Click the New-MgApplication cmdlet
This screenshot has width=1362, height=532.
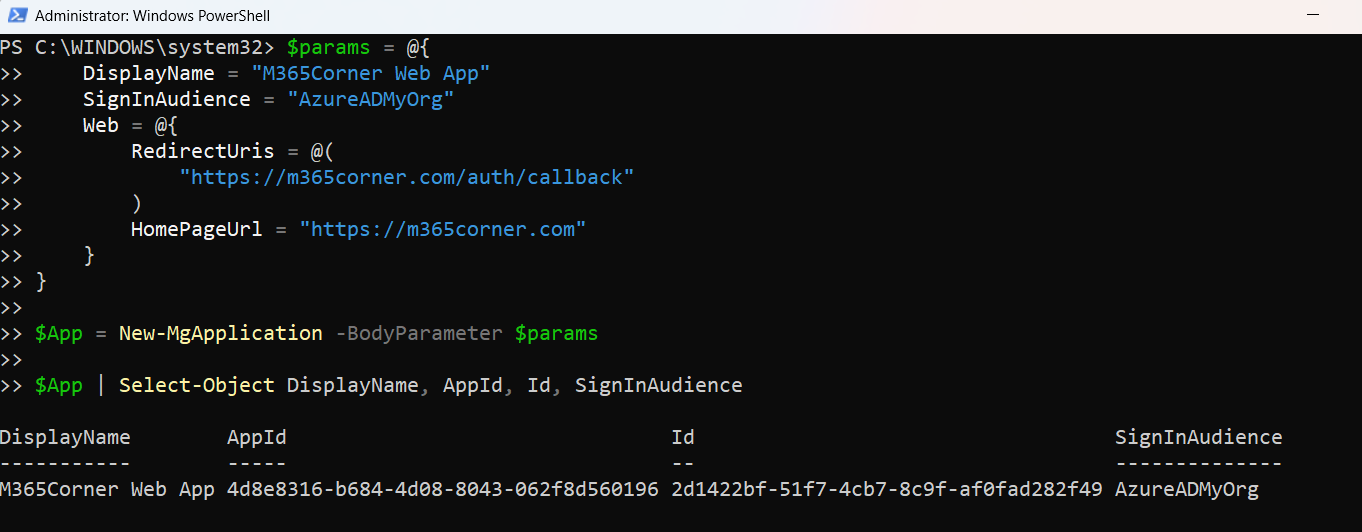tap(221, 333)
